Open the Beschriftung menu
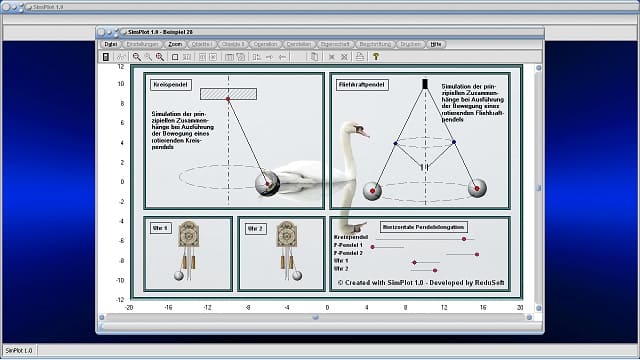The width and height of the screenshot is (640, 360). pyautogui.click(x=375, y=44)
